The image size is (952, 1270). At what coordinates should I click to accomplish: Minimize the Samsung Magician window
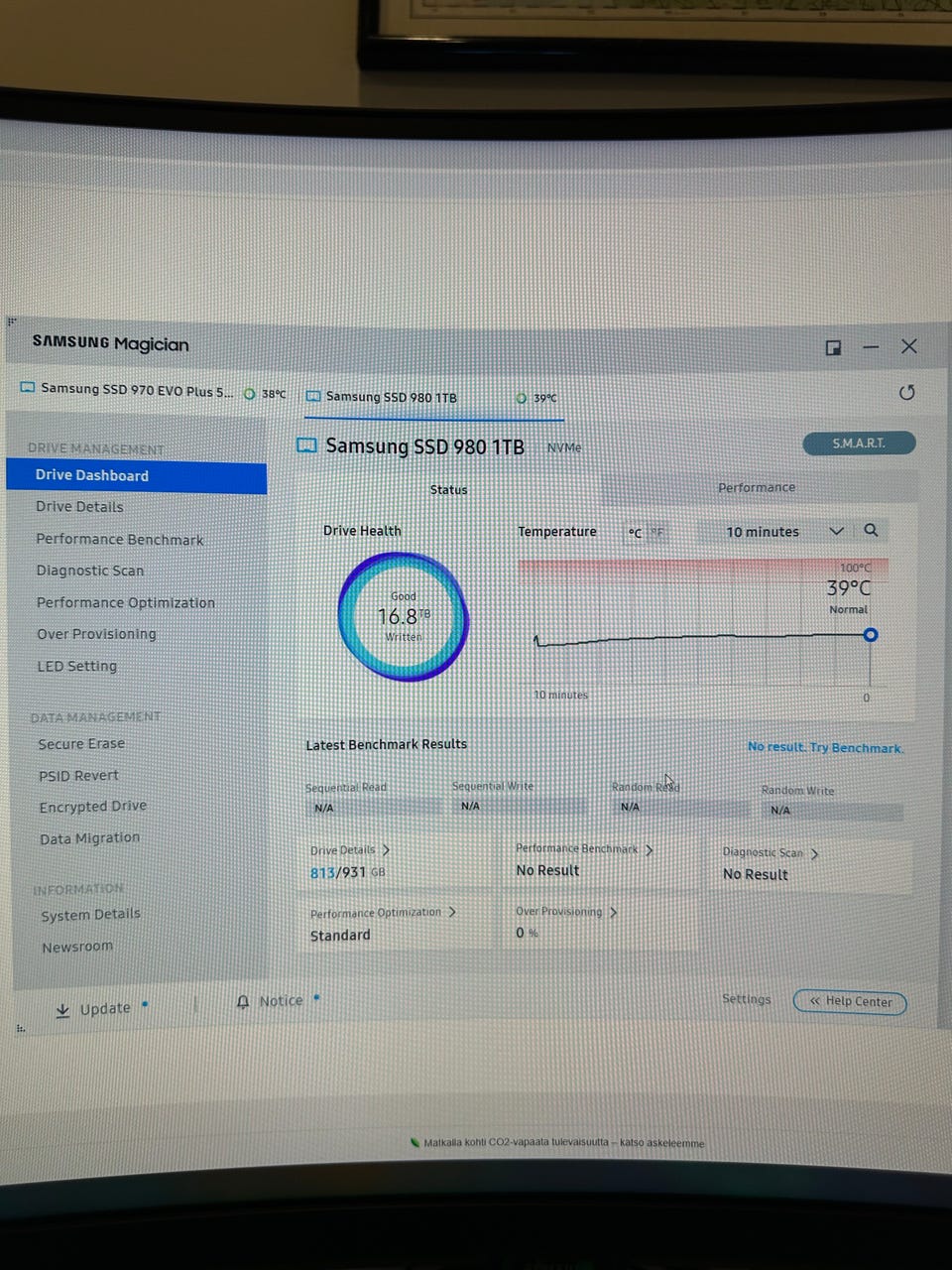[871, 347]
